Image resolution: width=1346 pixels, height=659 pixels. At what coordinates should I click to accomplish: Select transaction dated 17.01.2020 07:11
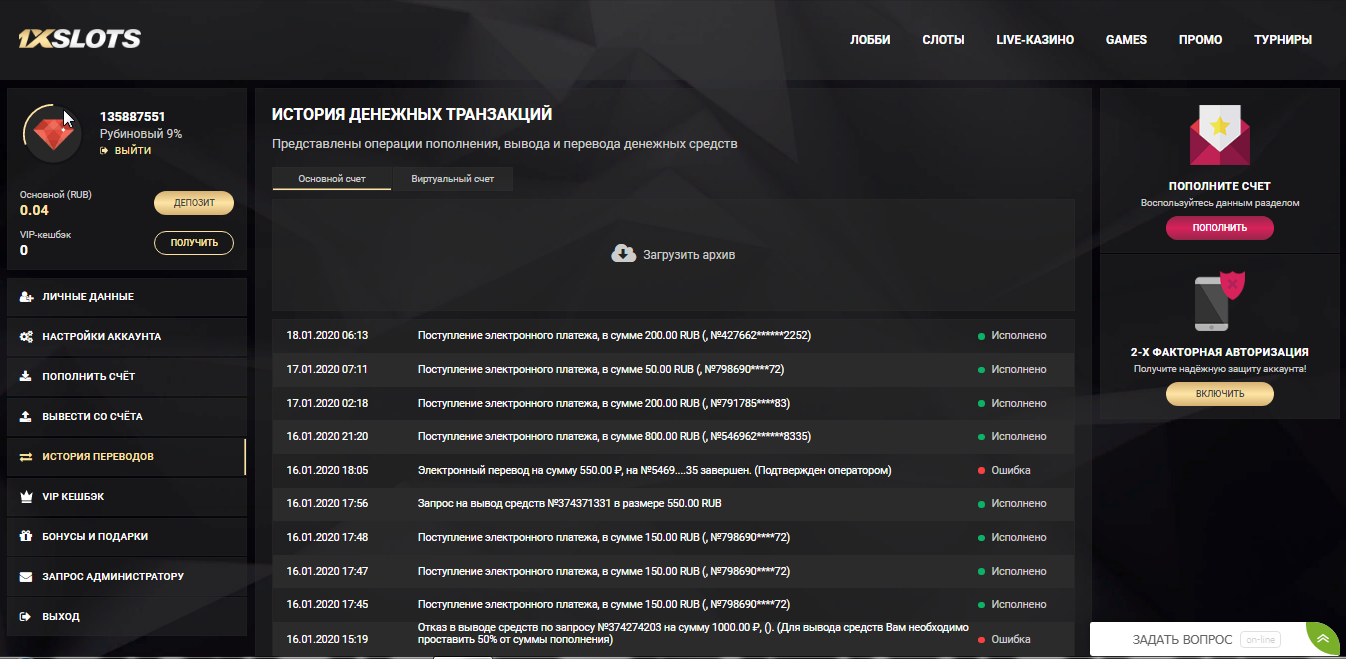[673, 369]
